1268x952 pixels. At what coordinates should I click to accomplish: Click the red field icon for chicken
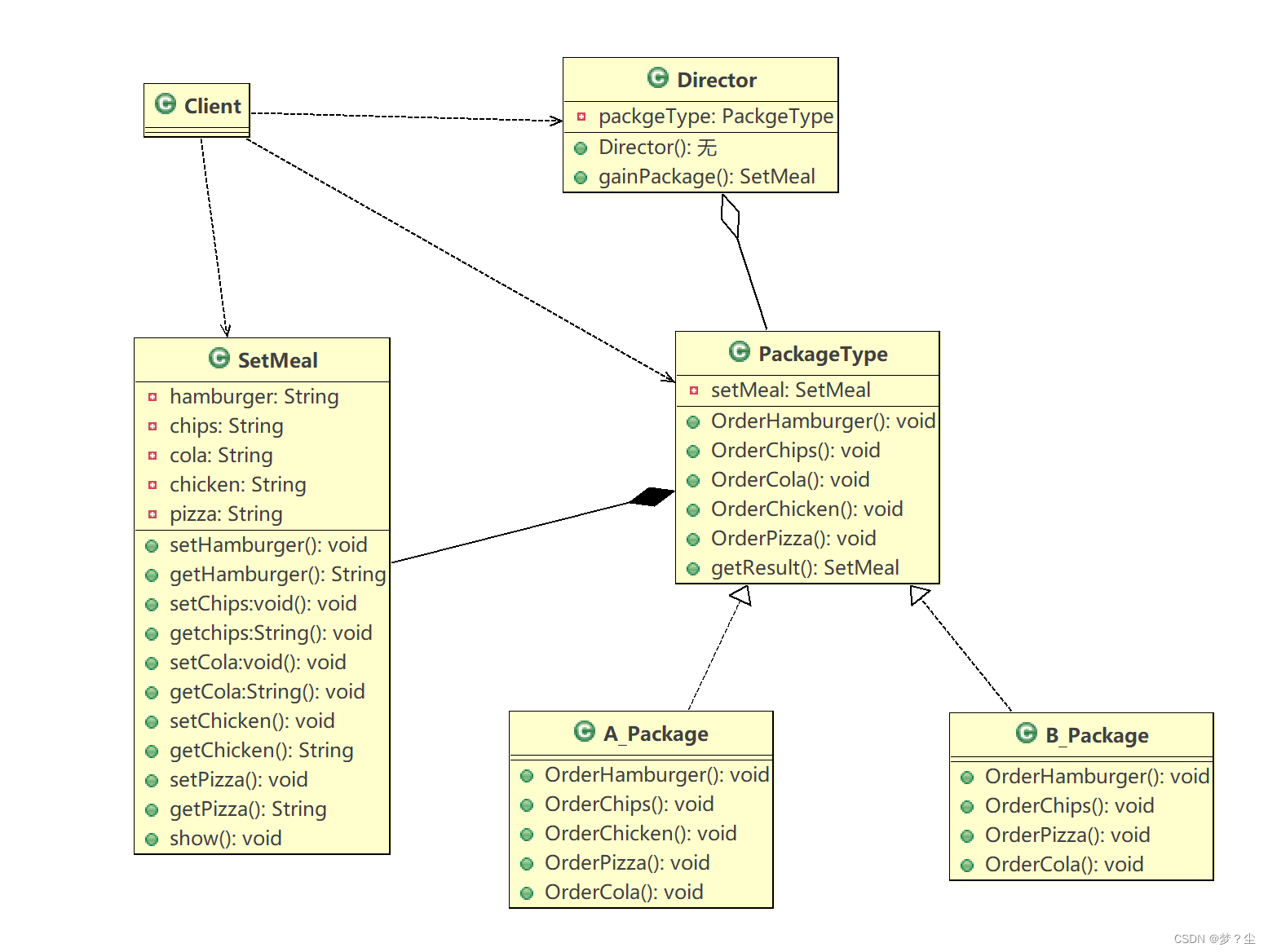click(152, 485)
